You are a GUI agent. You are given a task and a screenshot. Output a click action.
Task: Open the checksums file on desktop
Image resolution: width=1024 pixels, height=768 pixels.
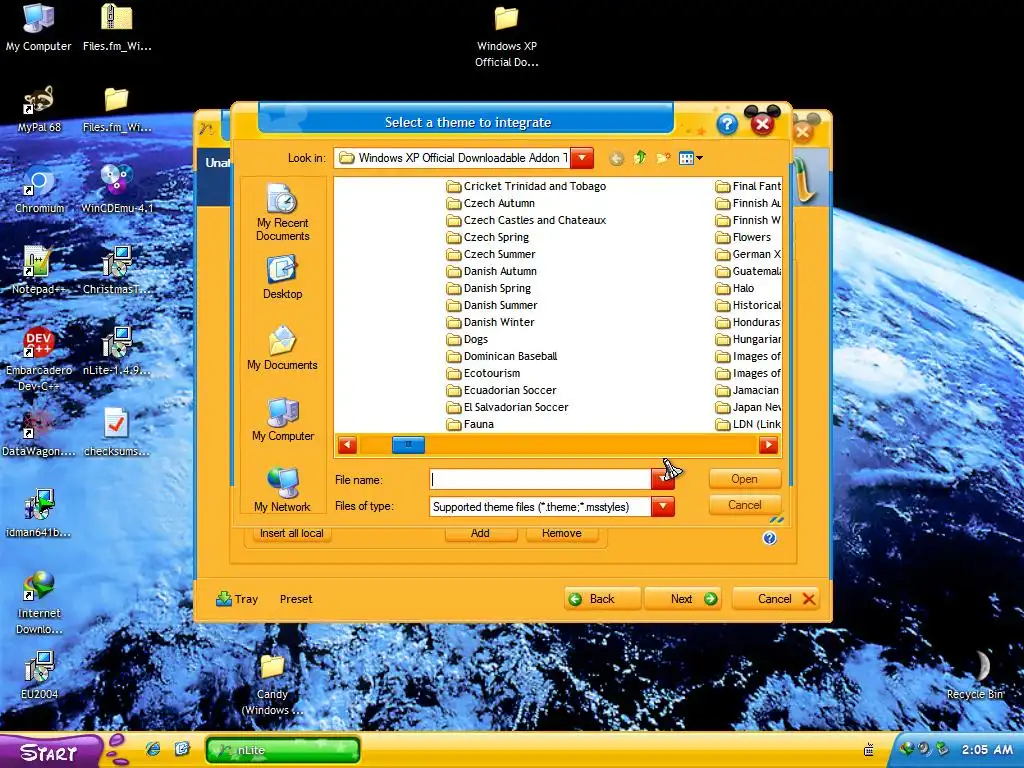tap(117, 433)
